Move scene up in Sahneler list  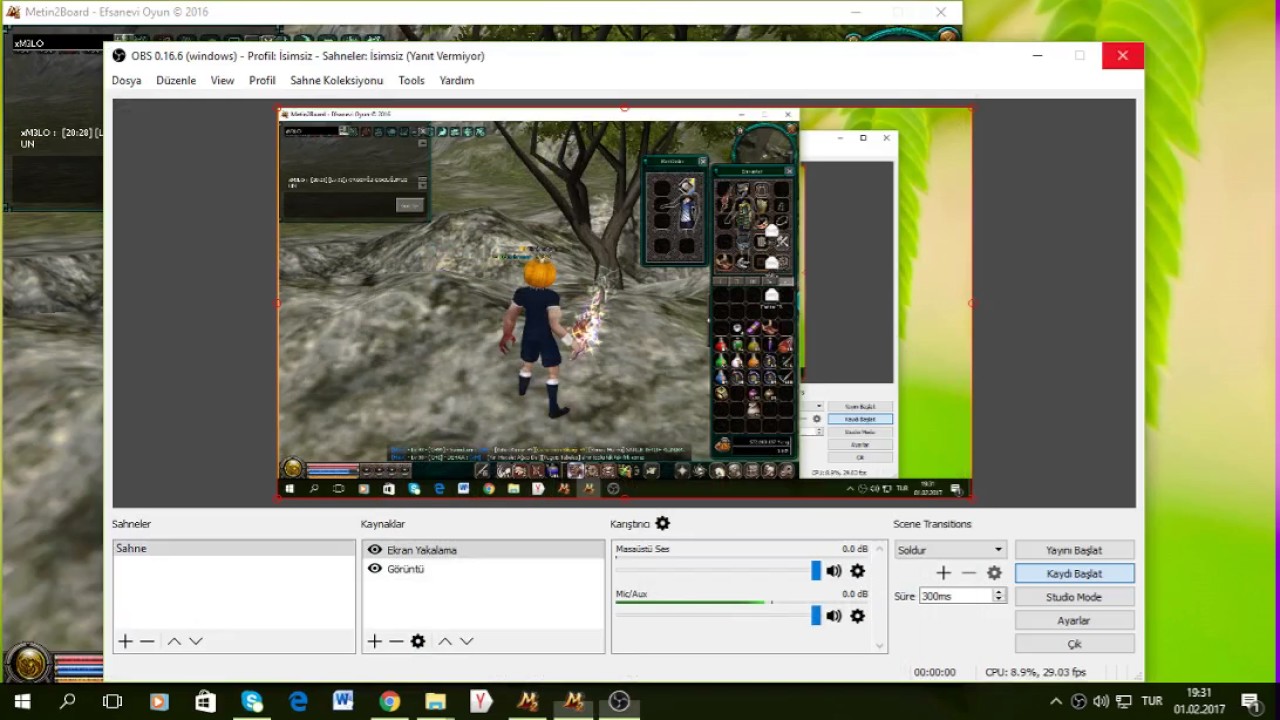(x=174, y=641)
